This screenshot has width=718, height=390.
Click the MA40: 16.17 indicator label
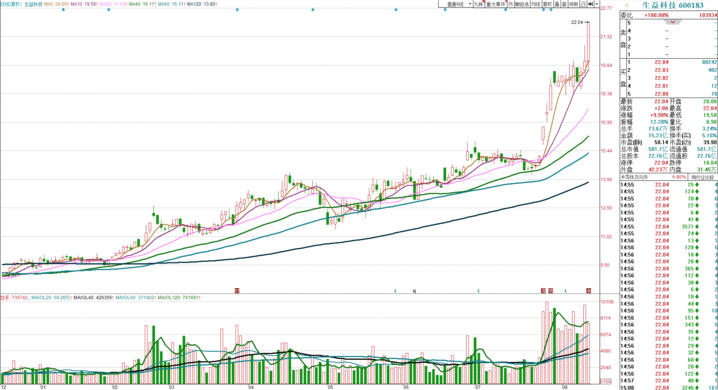pyautogui.click(x=141, y=4)
